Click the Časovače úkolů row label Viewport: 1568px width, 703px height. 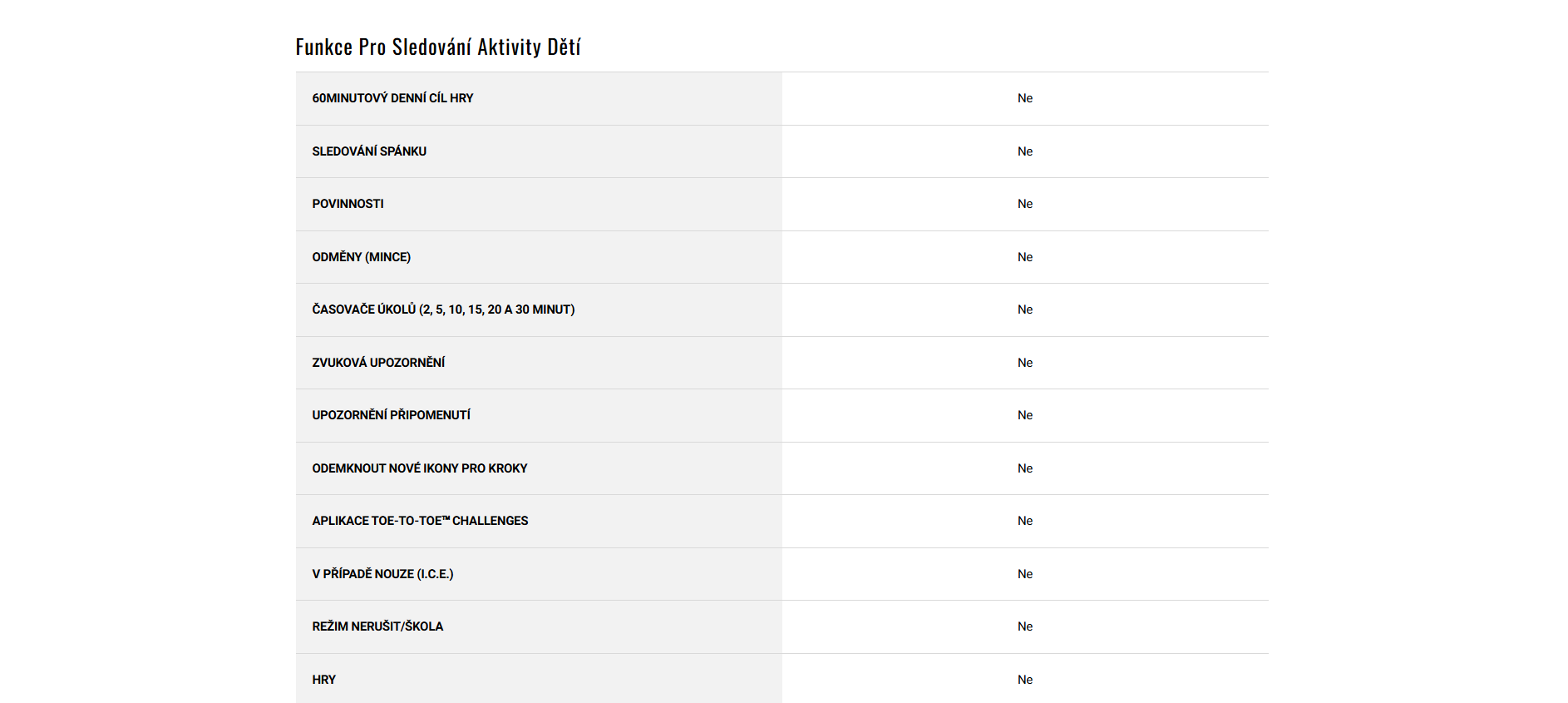(443, 309)
